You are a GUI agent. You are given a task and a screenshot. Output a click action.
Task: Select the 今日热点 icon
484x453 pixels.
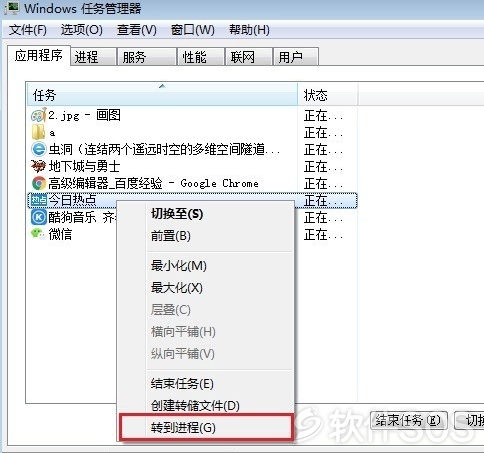click(39, 200)
